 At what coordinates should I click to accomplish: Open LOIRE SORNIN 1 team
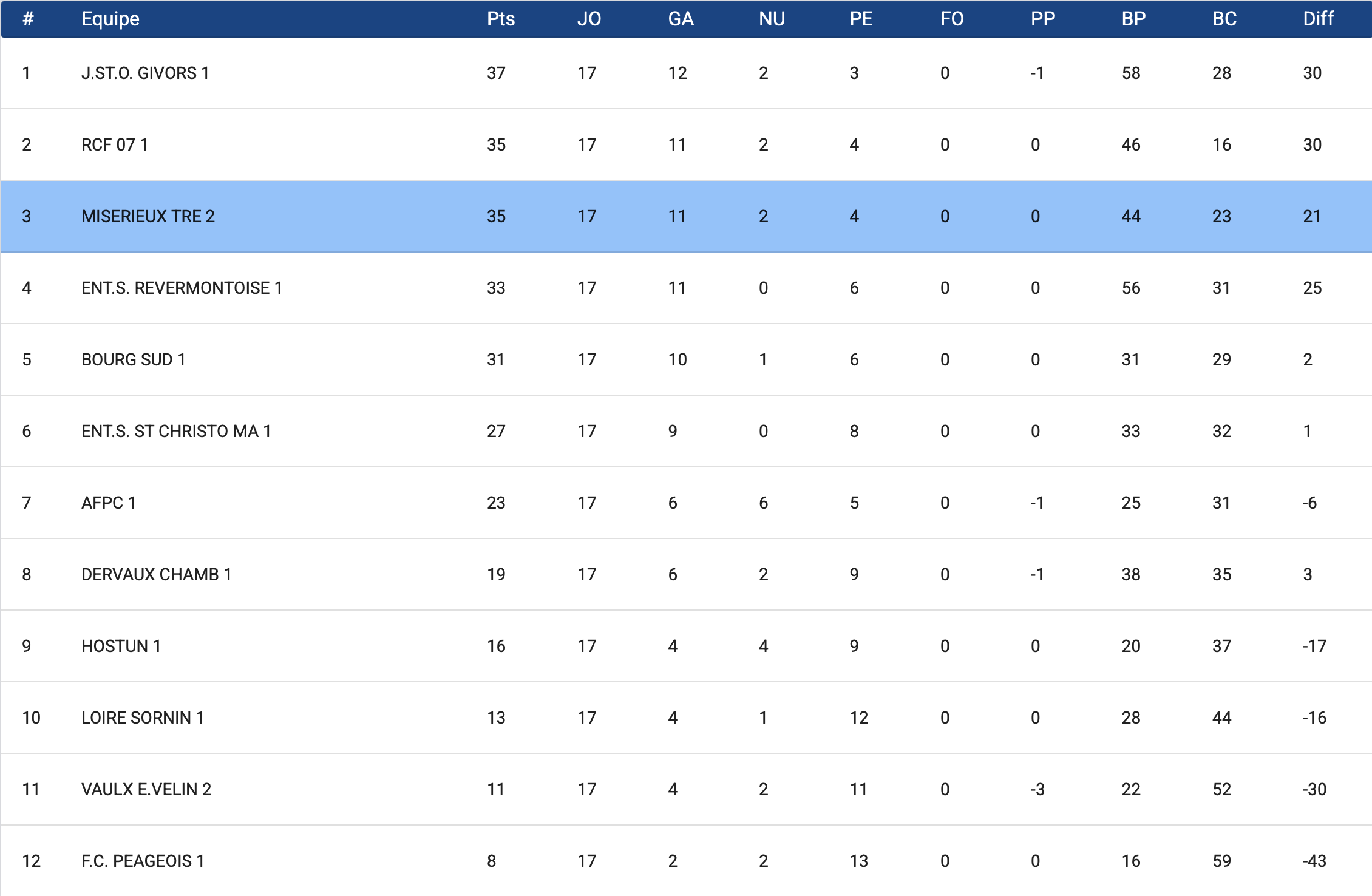[143, 718]
